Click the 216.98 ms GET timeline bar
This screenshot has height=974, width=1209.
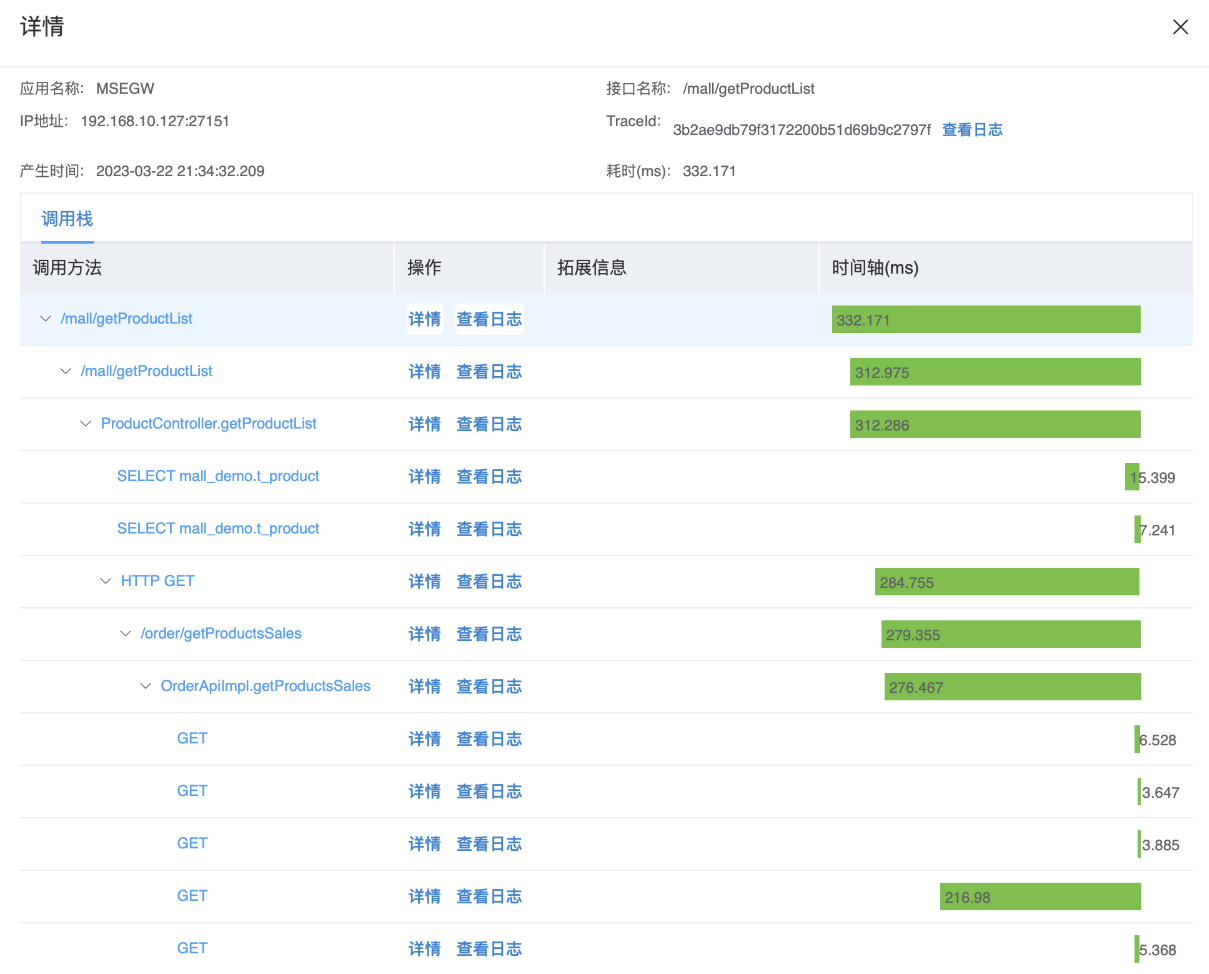[x=1039, y=897]
